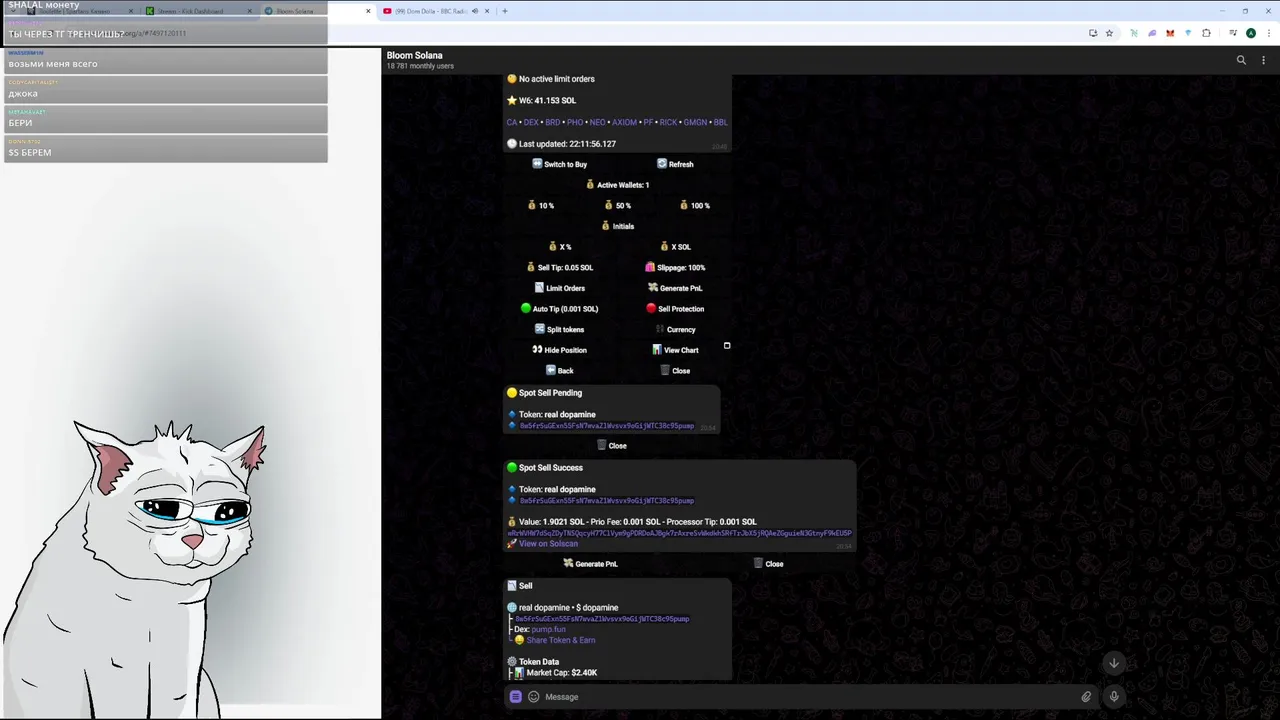Open GMGN link
This screenshot has width=1280, height=720.
695,122
